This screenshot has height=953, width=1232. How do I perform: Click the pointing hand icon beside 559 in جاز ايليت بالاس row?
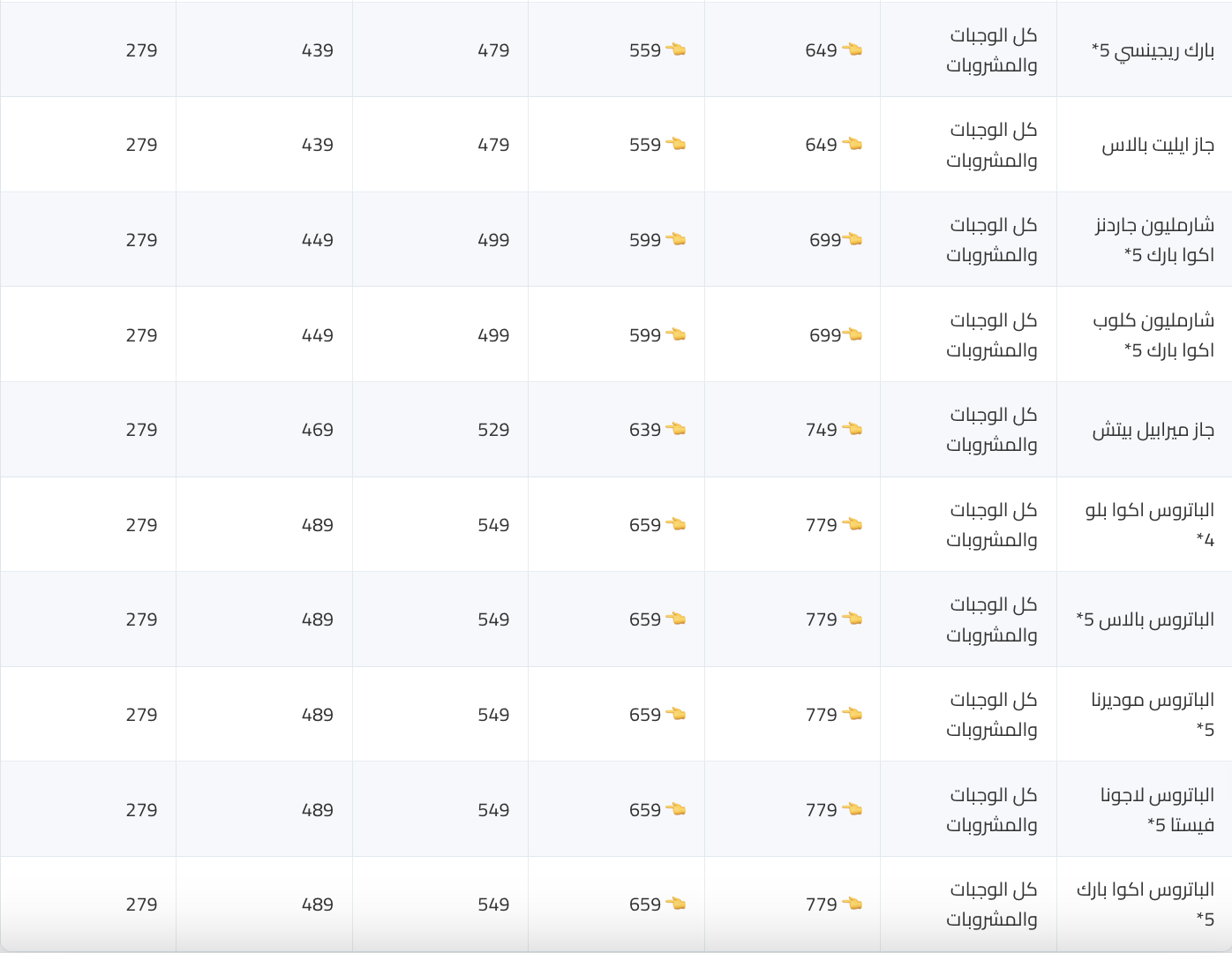point(676,145)
